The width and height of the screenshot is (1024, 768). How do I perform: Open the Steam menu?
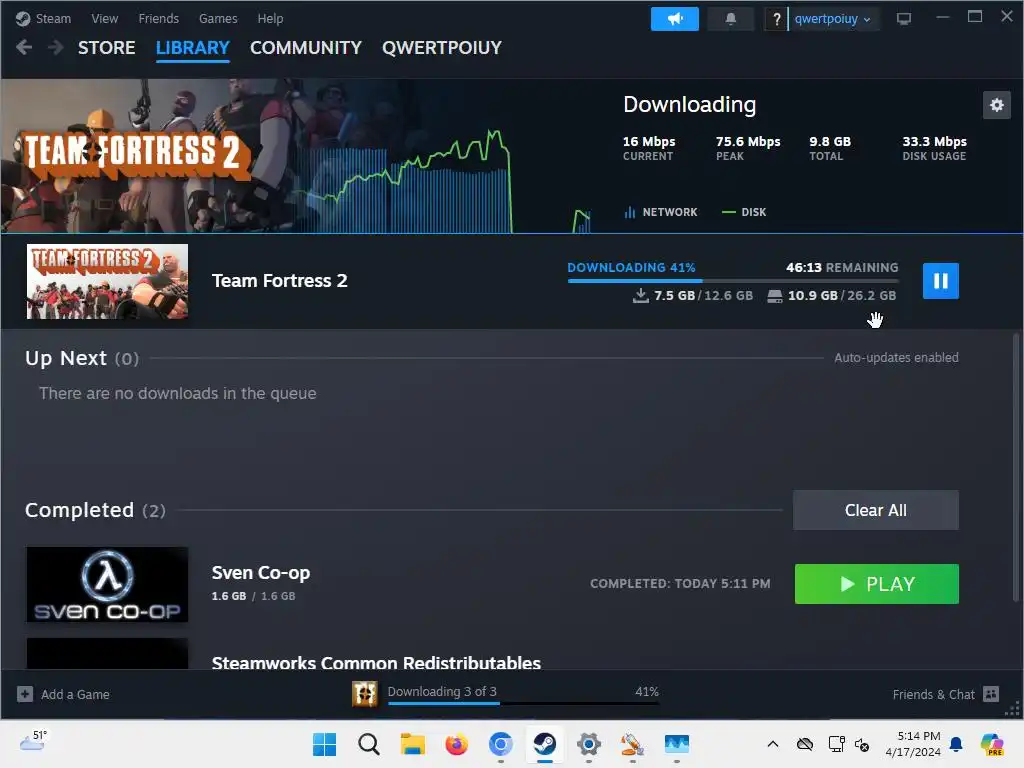point(53,19)
